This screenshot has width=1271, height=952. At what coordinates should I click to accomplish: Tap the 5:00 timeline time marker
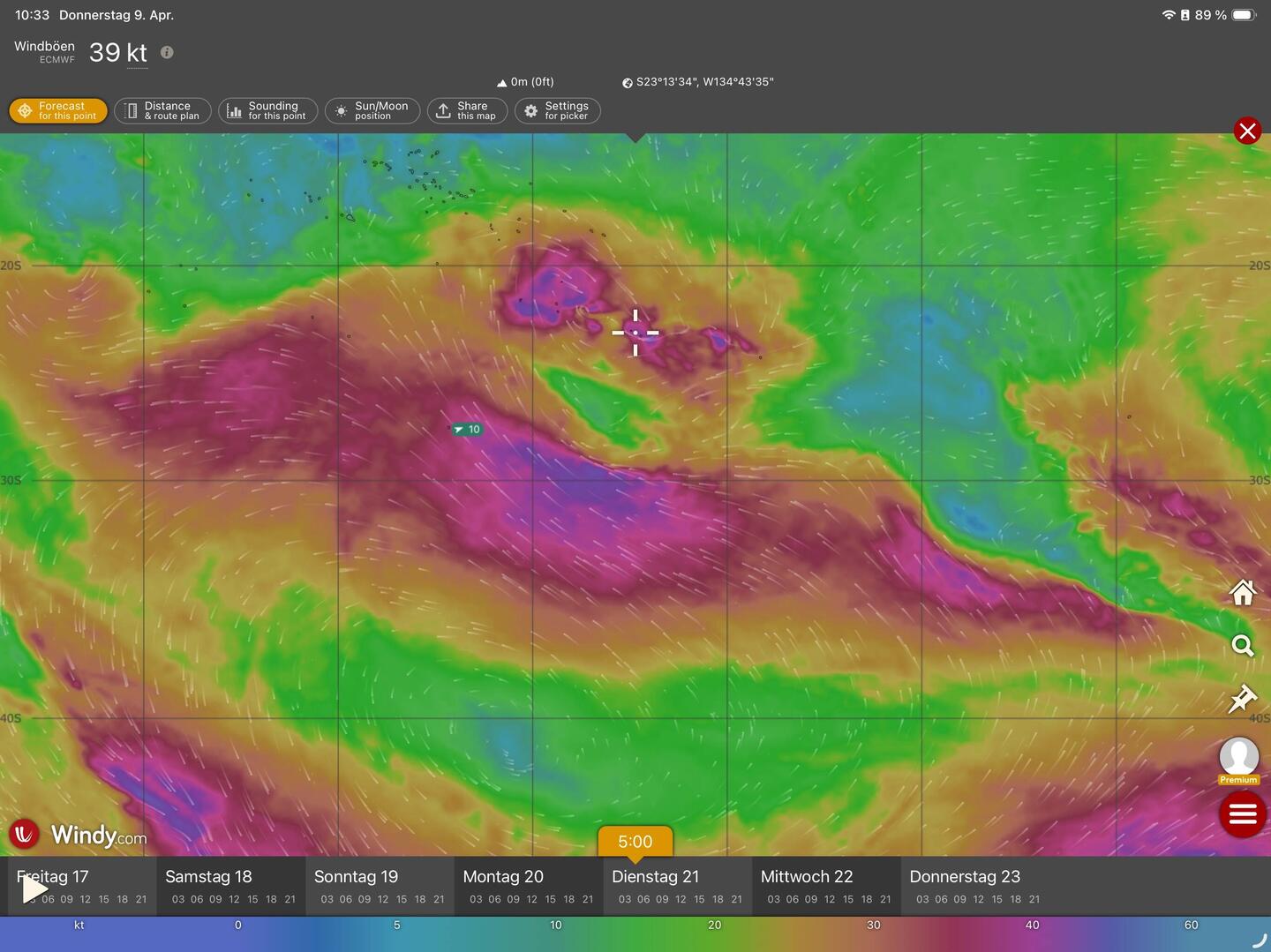(635, 842)
